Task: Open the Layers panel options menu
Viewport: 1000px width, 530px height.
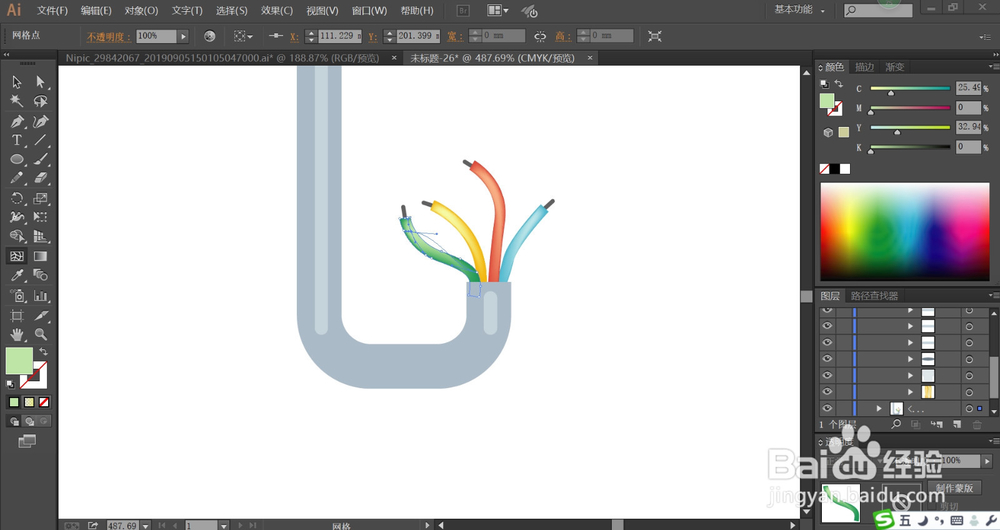Action: [x=993, y=295]
